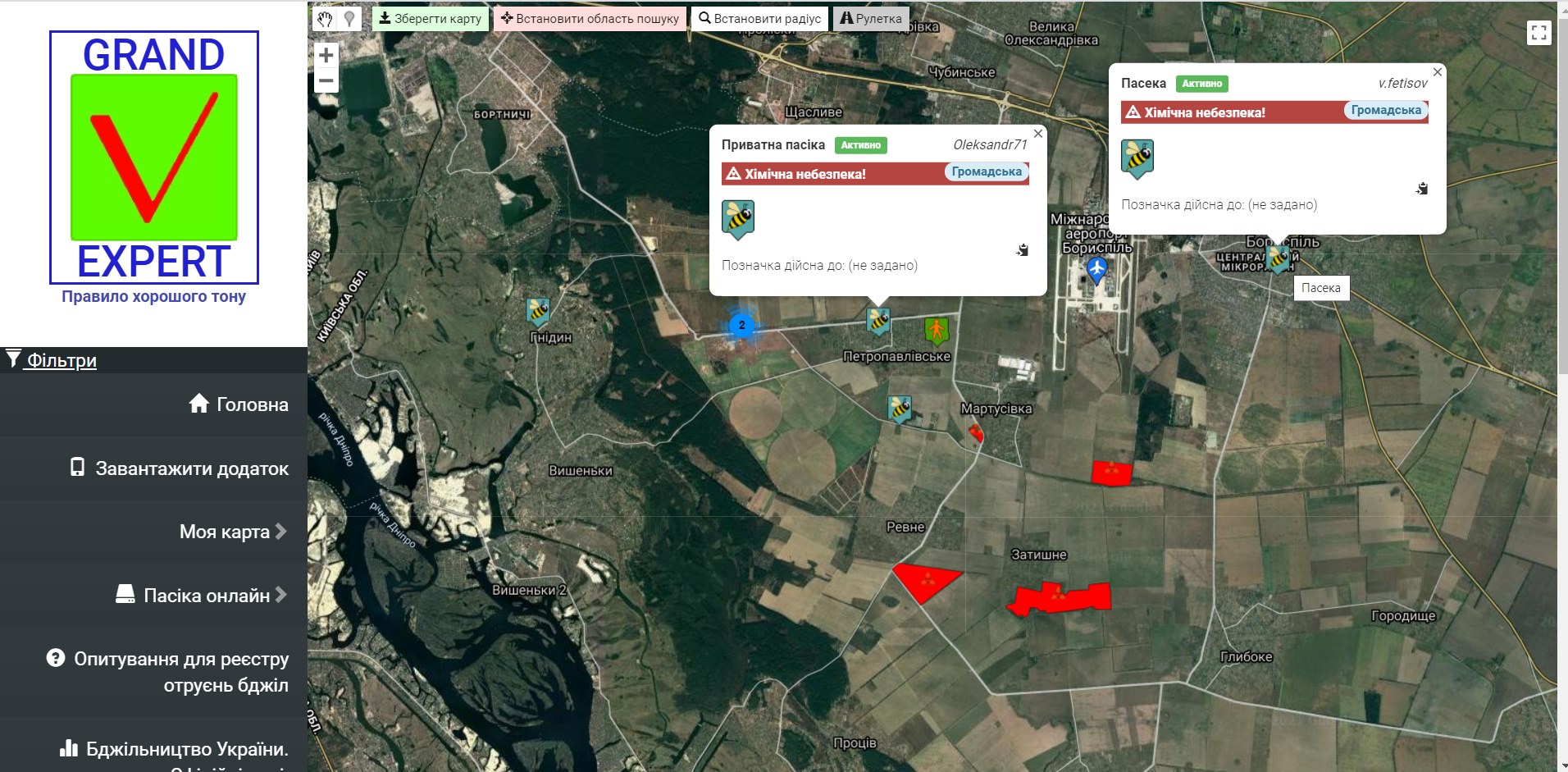Click the bee marker near Гнідин
The image size is (1568, 772).
[538, 312]
